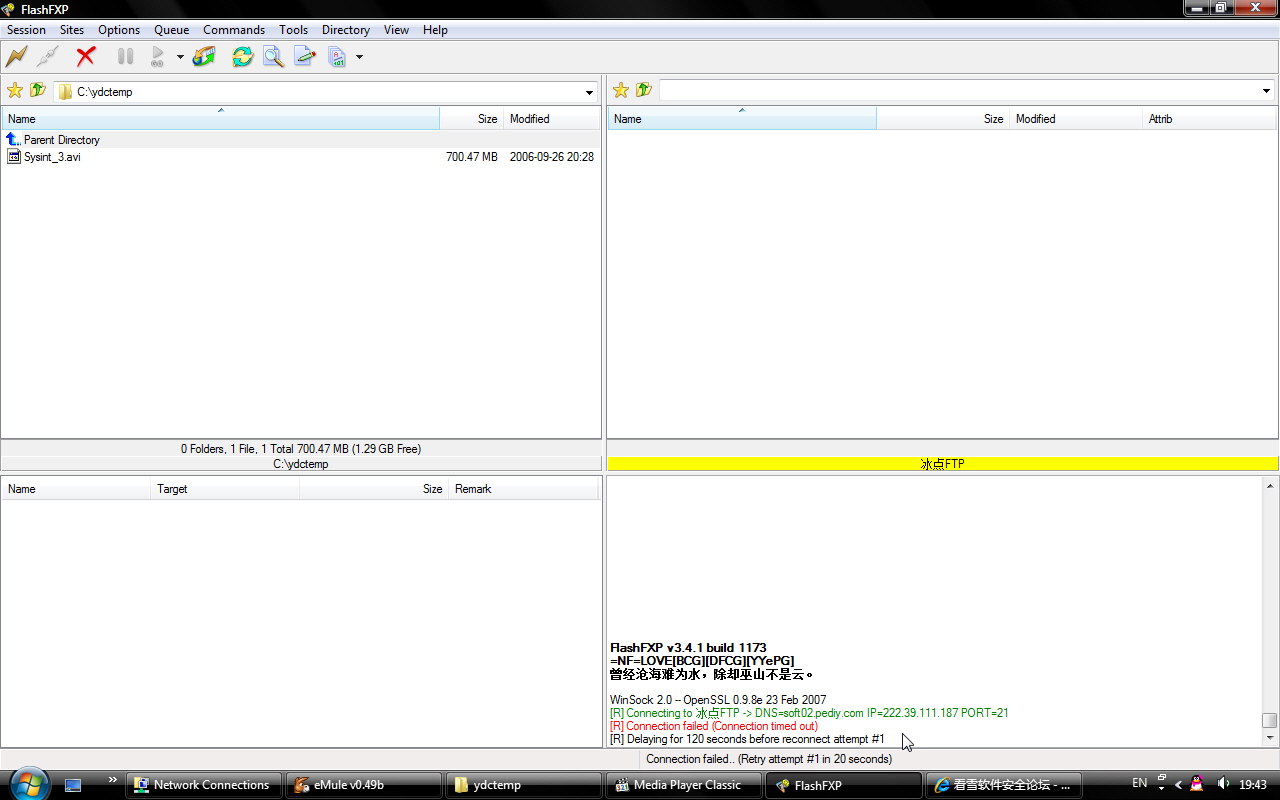Expand the quick launch chevron on the taskbar

tap(112, 779)
